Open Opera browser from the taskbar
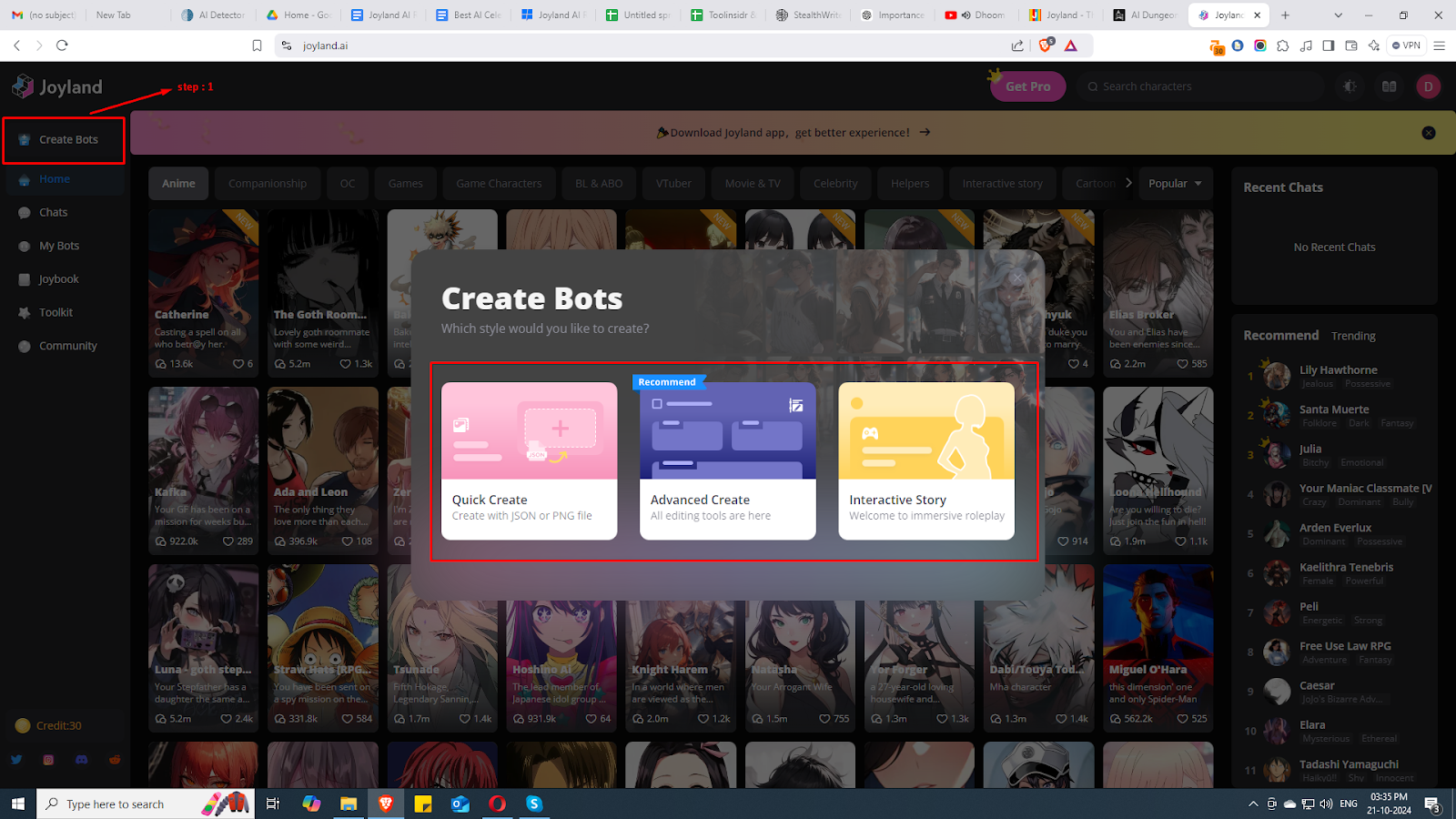Viewport: 1456px width, 819px height. point(497,804)
